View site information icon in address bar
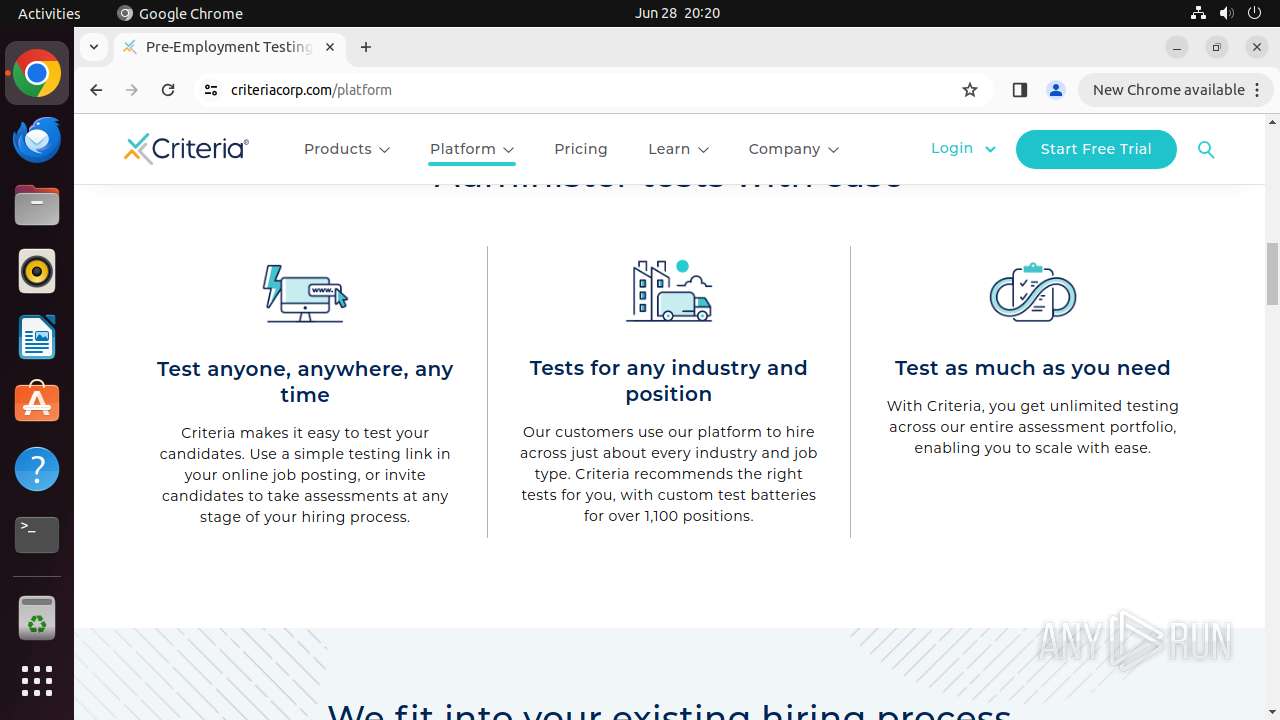 click(210, 90)
